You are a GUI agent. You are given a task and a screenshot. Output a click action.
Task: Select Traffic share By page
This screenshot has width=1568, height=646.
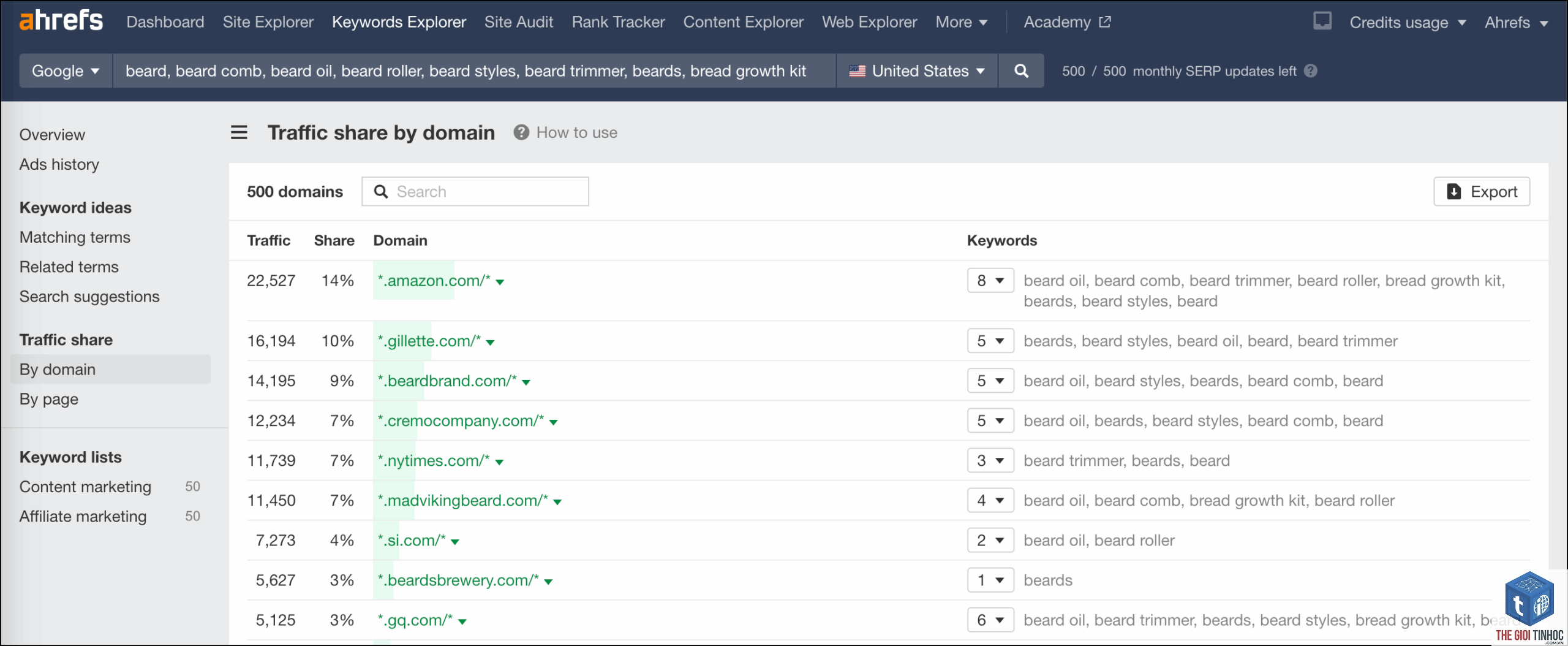pyautogui.click(x=49, y=399)
